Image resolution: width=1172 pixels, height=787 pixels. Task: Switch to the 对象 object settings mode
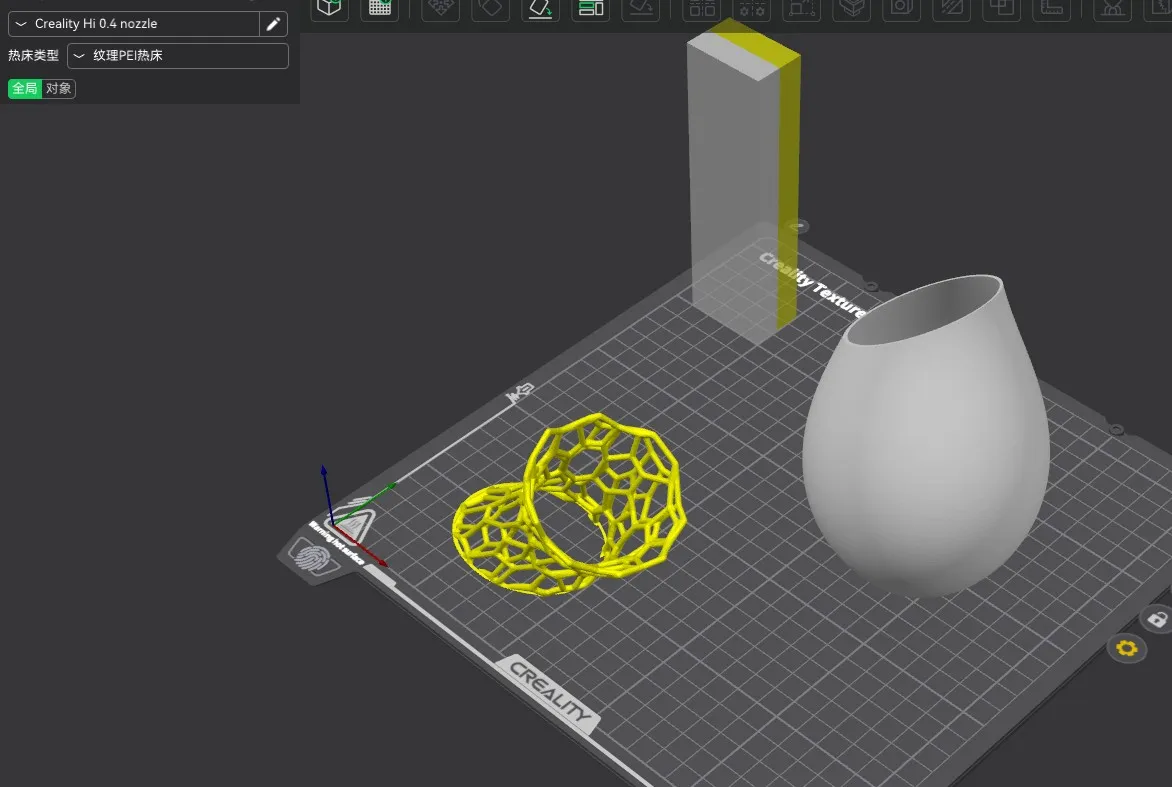(x=58, y=89)
